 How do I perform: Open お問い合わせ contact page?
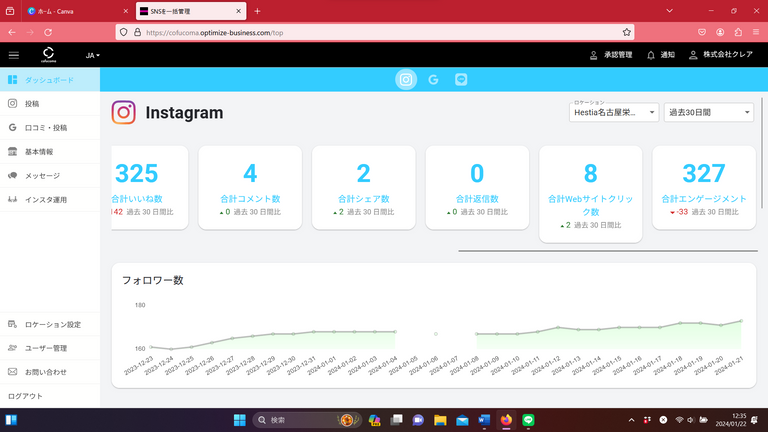point(45,372)
